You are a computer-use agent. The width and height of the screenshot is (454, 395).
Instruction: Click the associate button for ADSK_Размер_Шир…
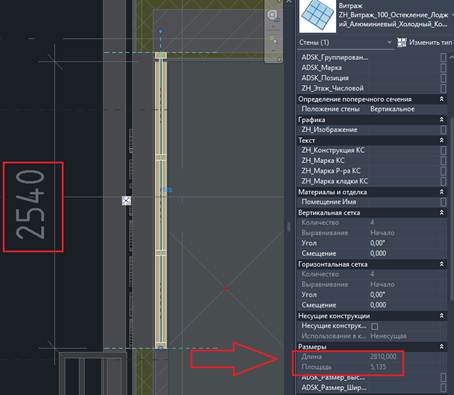pos(443,388)
